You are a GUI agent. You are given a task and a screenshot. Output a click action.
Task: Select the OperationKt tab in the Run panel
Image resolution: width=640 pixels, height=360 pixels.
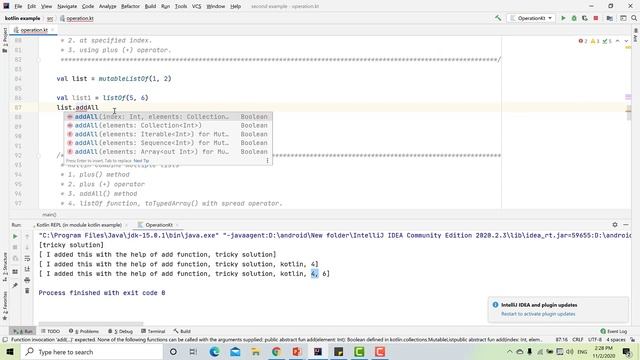click(x=159, y=225)
